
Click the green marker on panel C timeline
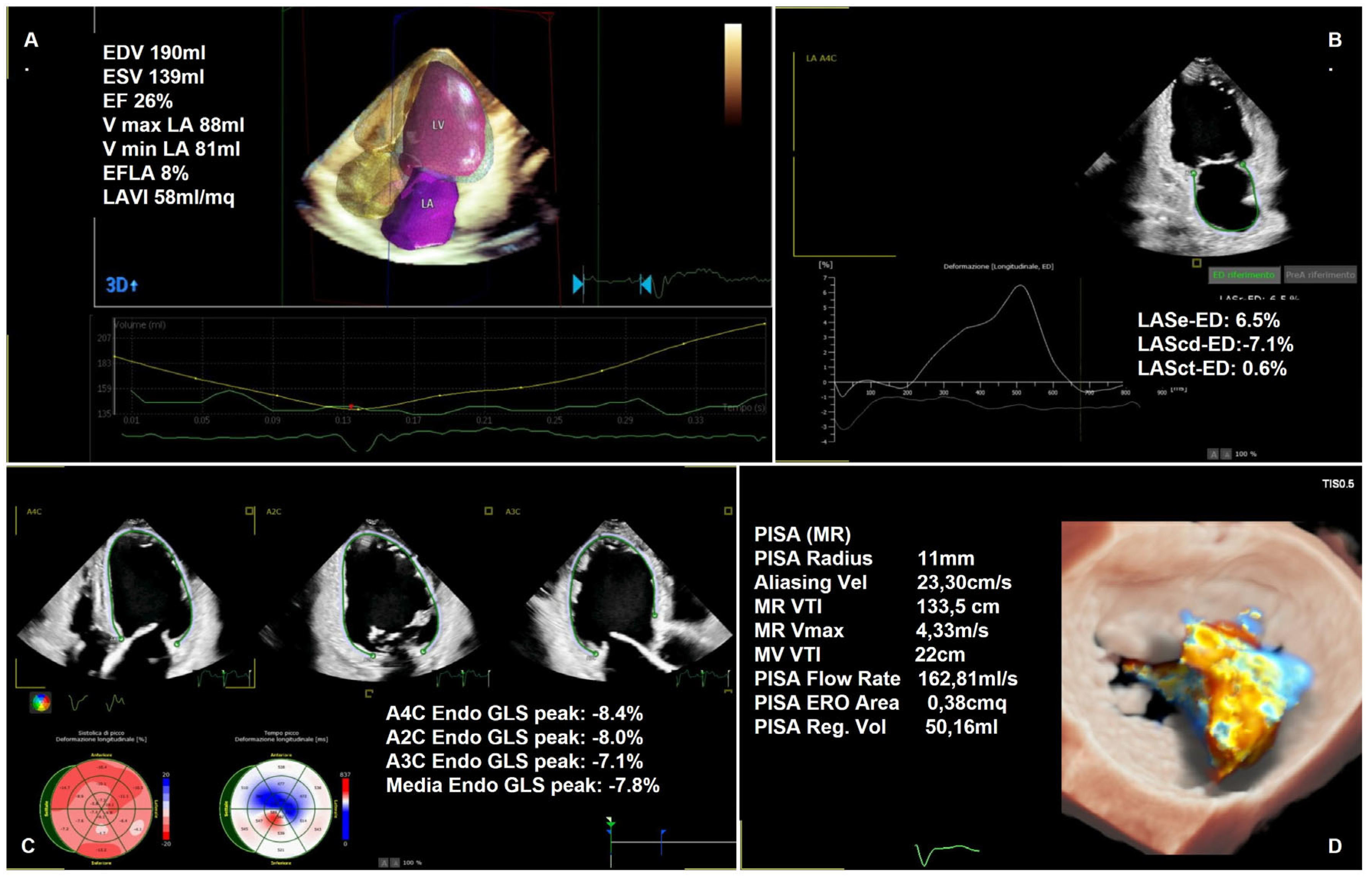click(x=611, y=824)
